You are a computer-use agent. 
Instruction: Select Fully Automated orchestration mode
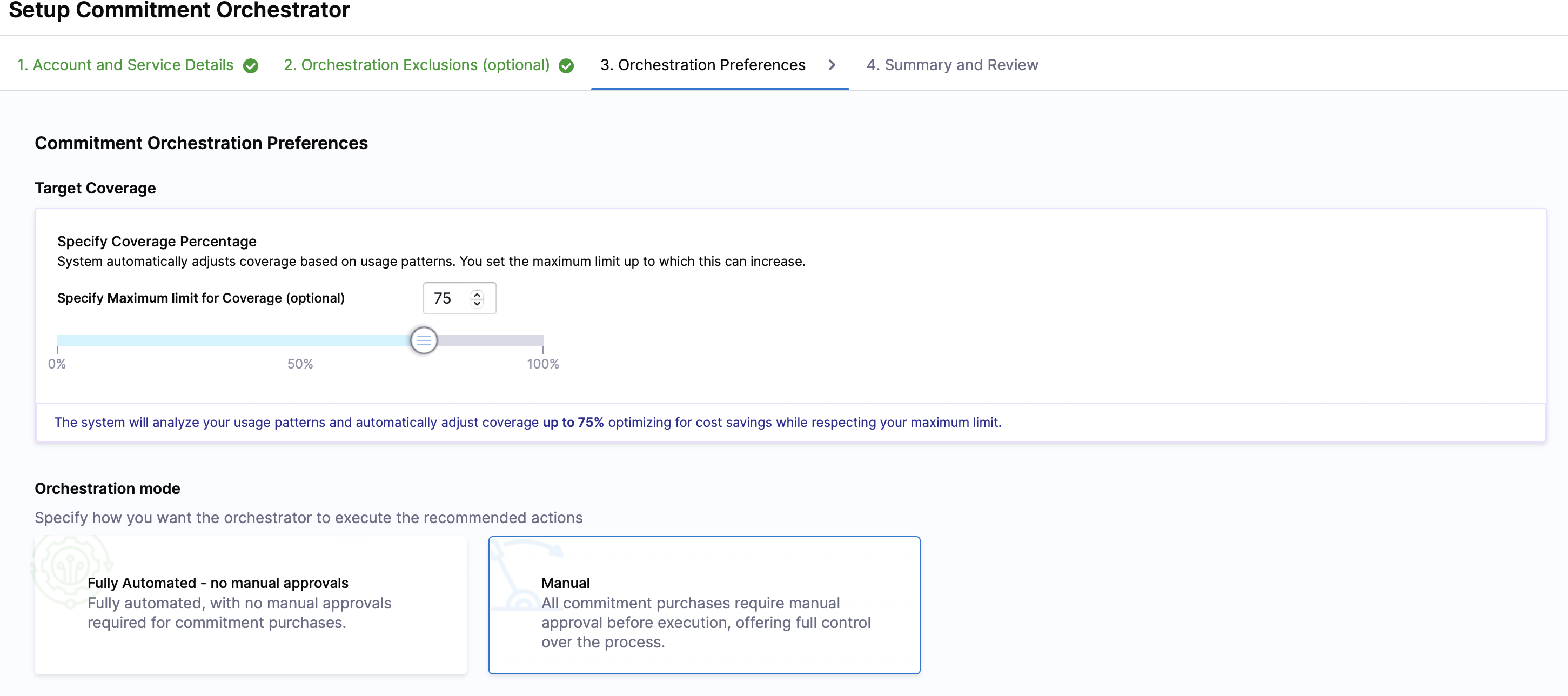point(250,605)
